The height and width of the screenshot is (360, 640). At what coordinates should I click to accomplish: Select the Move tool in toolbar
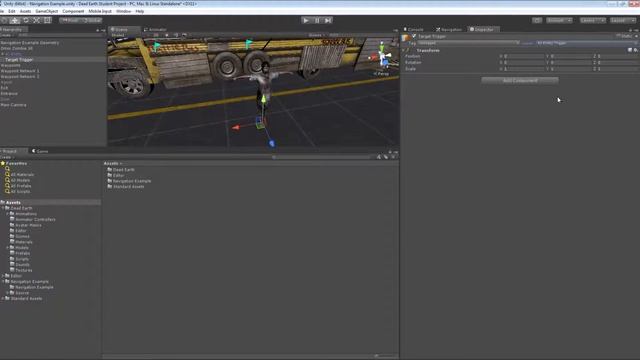click(x=15, y=20)
